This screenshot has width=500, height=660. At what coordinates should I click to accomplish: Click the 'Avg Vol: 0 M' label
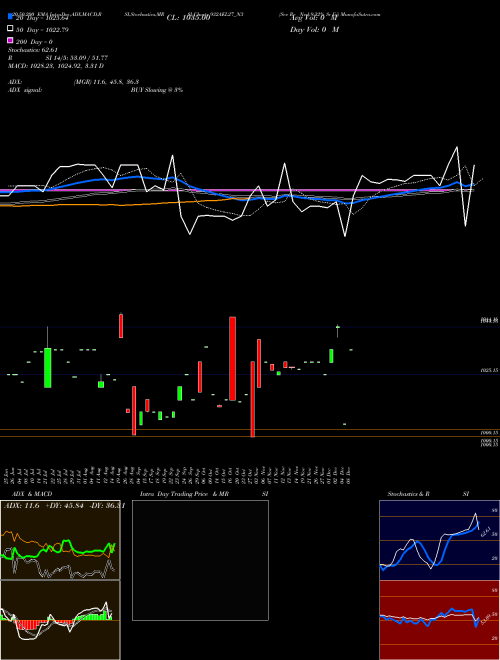point(314,18)
